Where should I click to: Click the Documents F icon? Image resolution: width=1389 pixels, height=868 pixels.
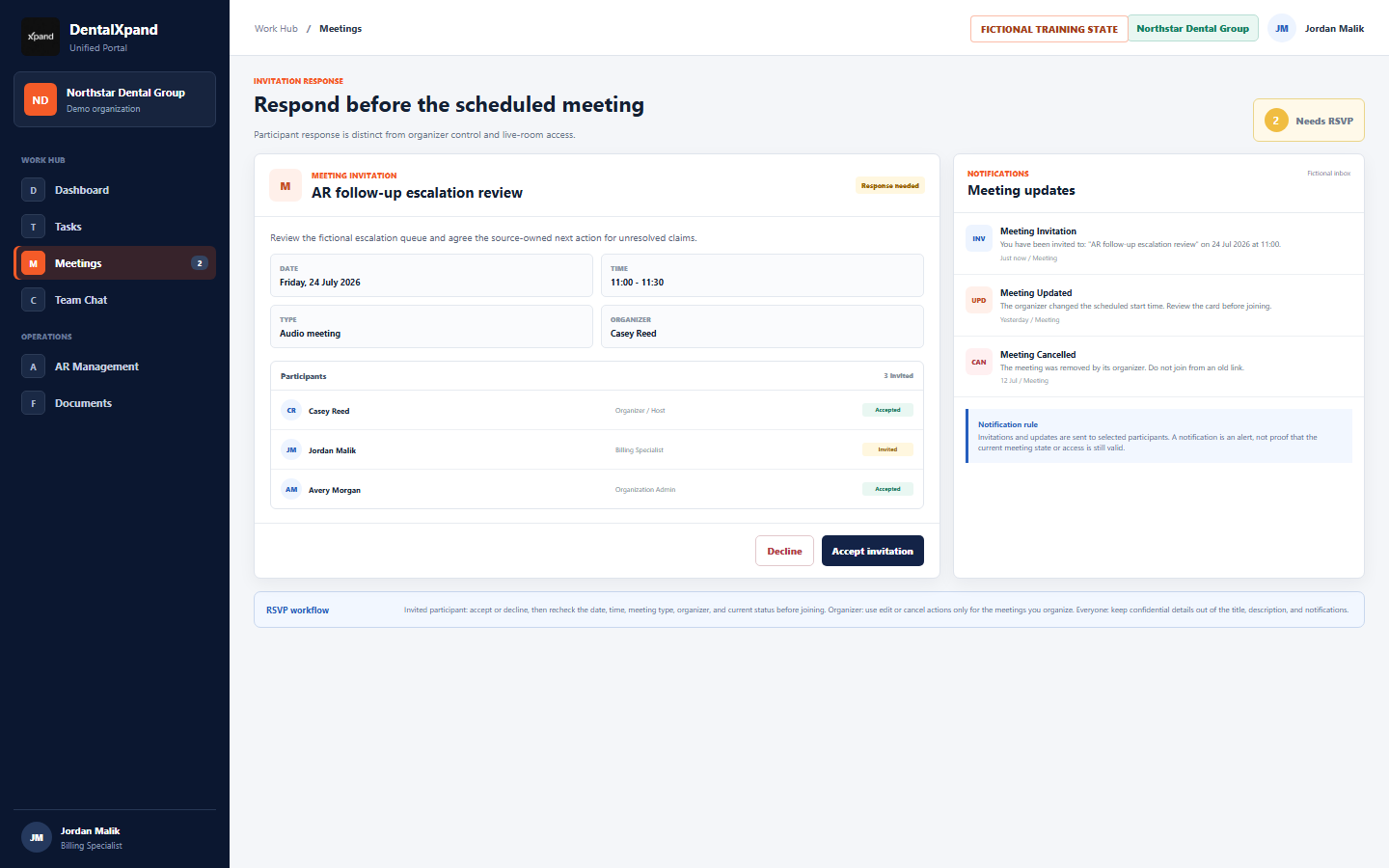pyautogui.click(x=33, y=403)
